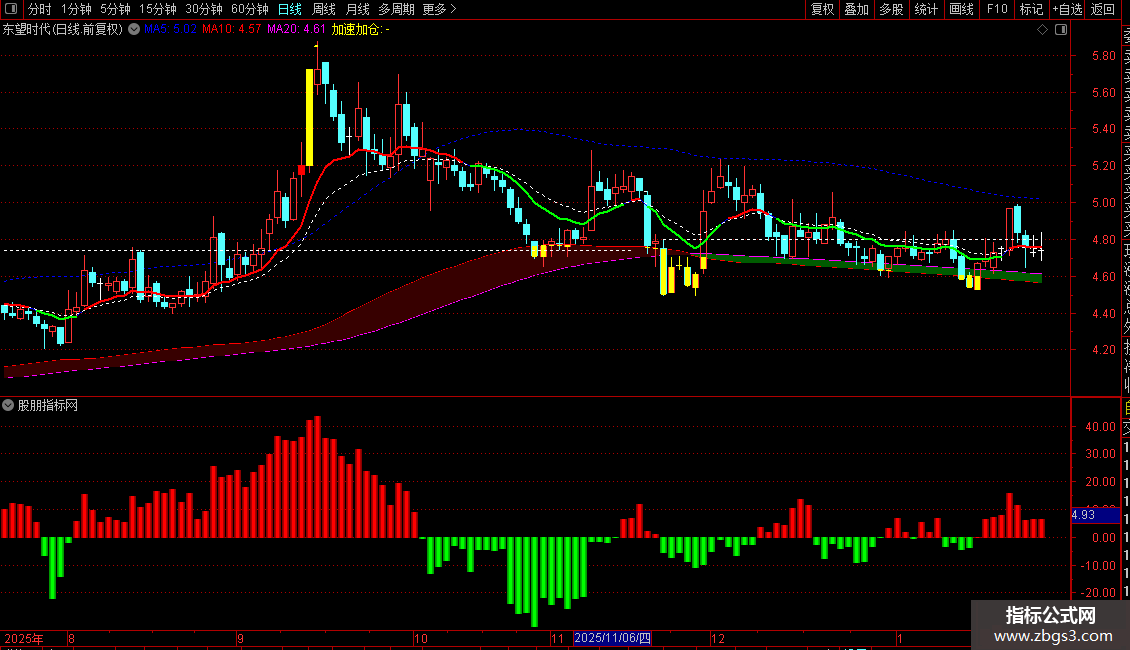Open the 多周期 multi-period view
Screen dimensions: 1130x650
click(396, 9)
